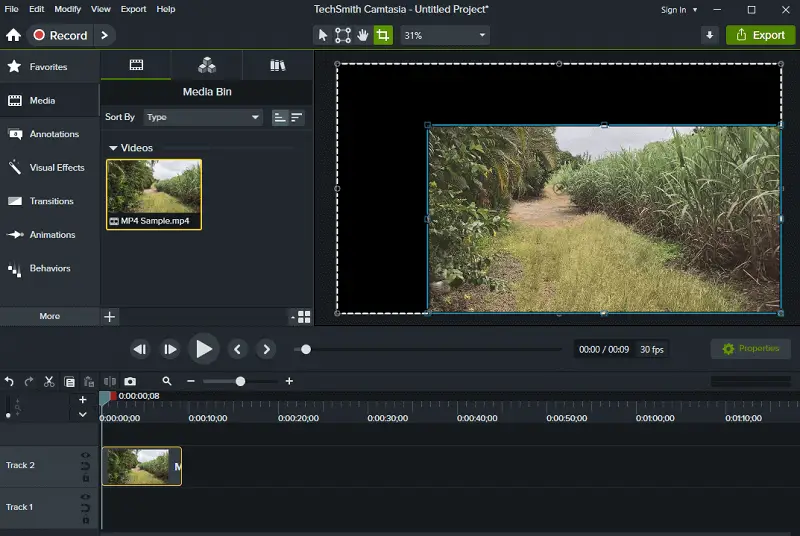Add a new track with the plus
Image resolution: width=800 pixels, height=536 pixels.
point(83,400)
